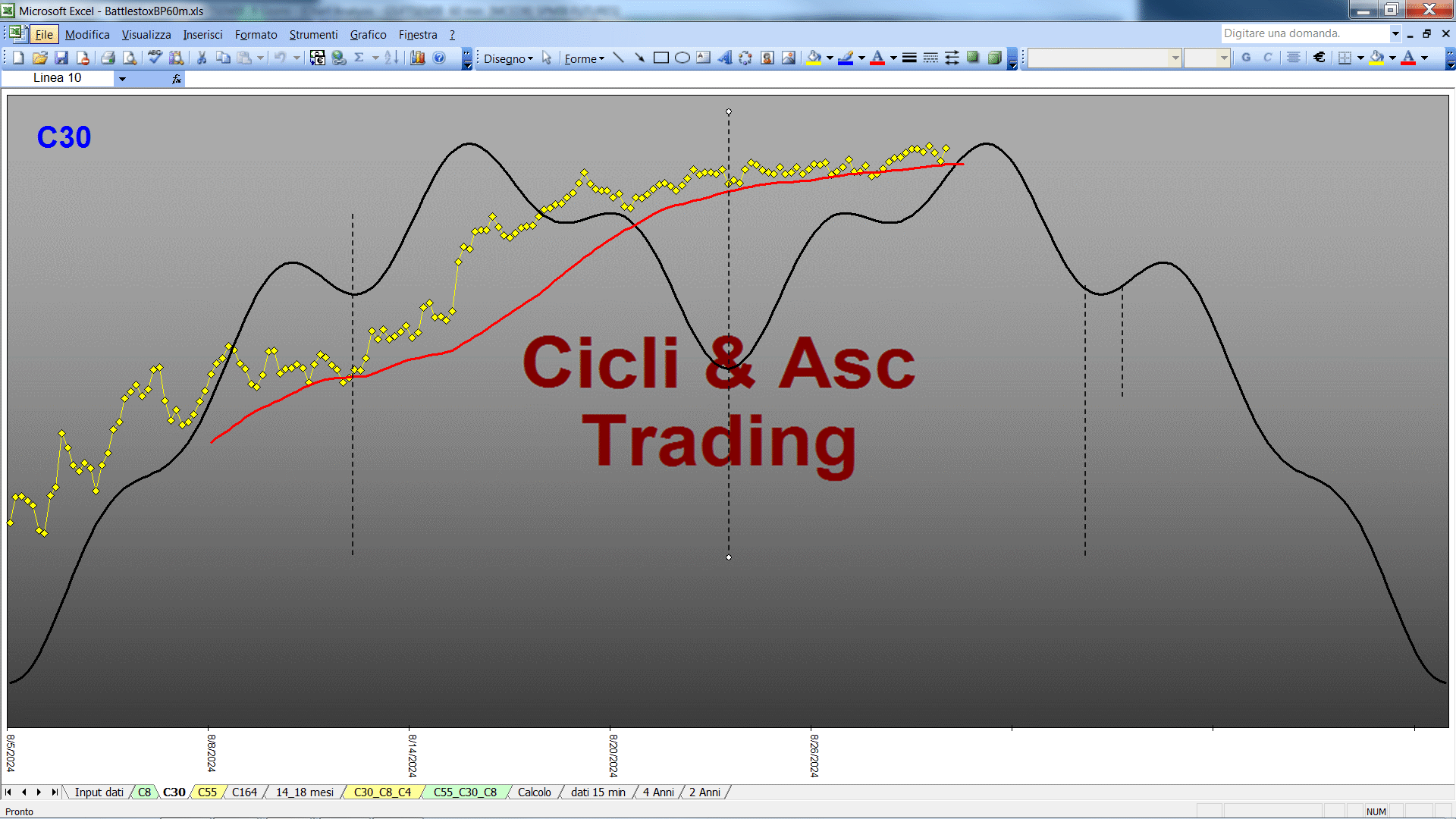Open the File menu
The image size is (1456, 819).
pyautogui.click(x=44, y=34)
